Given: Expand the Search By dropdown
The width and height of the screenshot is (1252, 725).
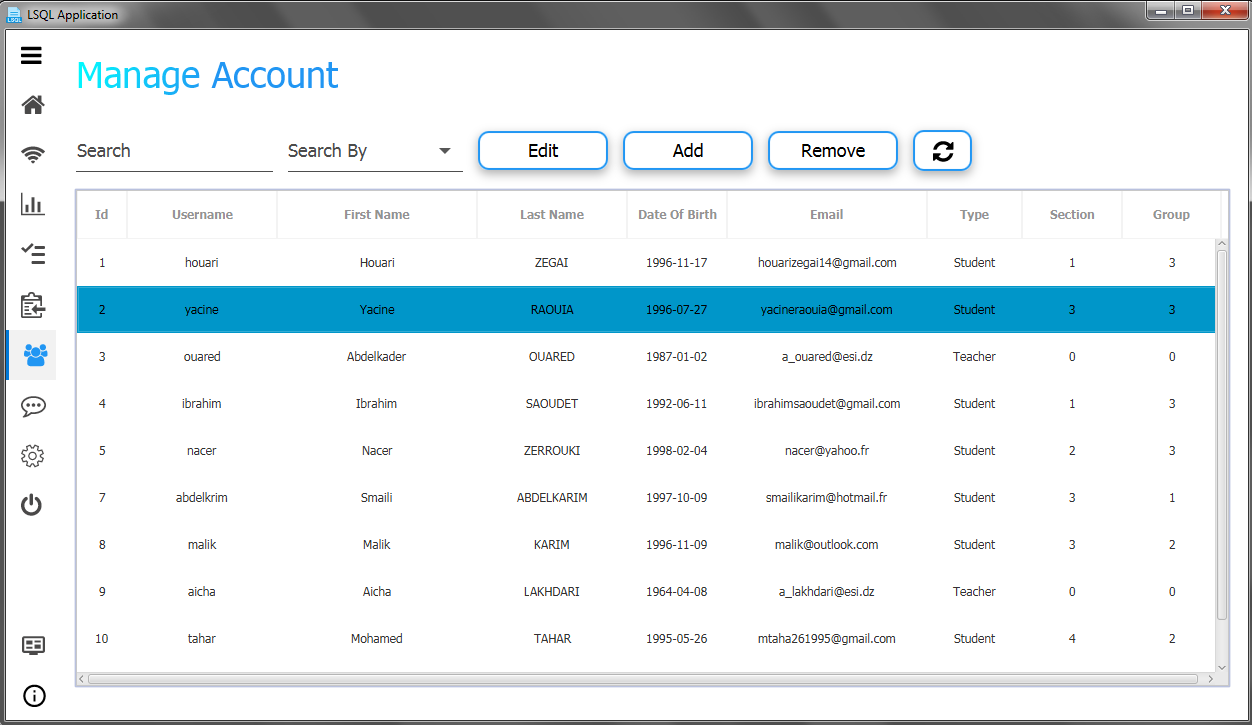Looking at the screenshot, I should point(375,151).
